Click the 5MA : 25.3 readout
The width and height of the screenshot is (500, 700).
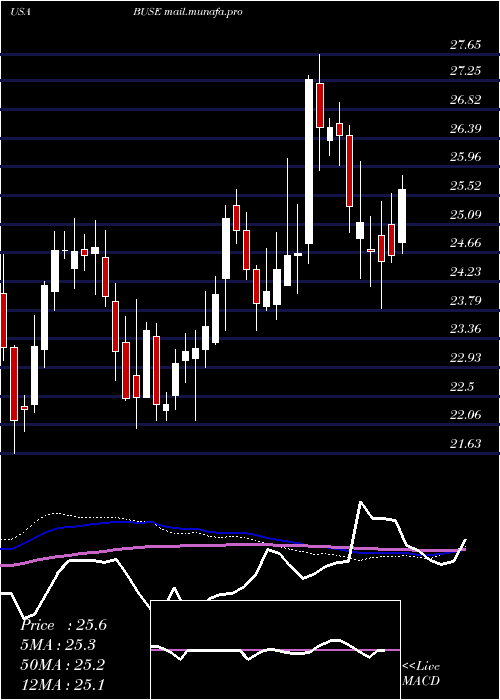(58, 645)
